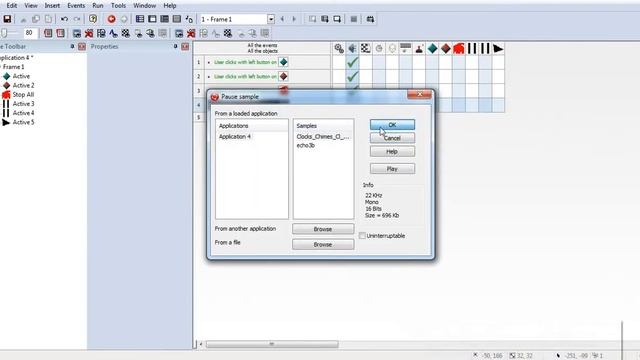This screenshot has width=640, height=360.
Task: Click the black play arrow Active 5 column
Action: coord(498,49)
